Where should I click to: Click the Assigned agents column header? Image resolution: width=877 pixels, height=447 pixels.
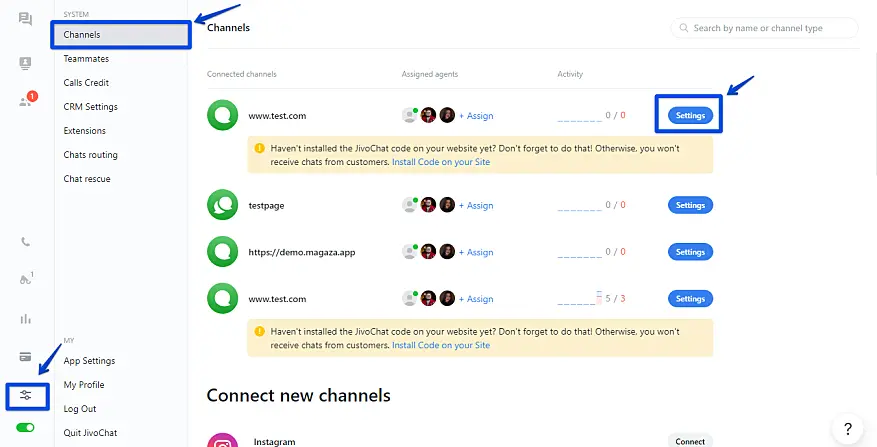tap(430, 74)
